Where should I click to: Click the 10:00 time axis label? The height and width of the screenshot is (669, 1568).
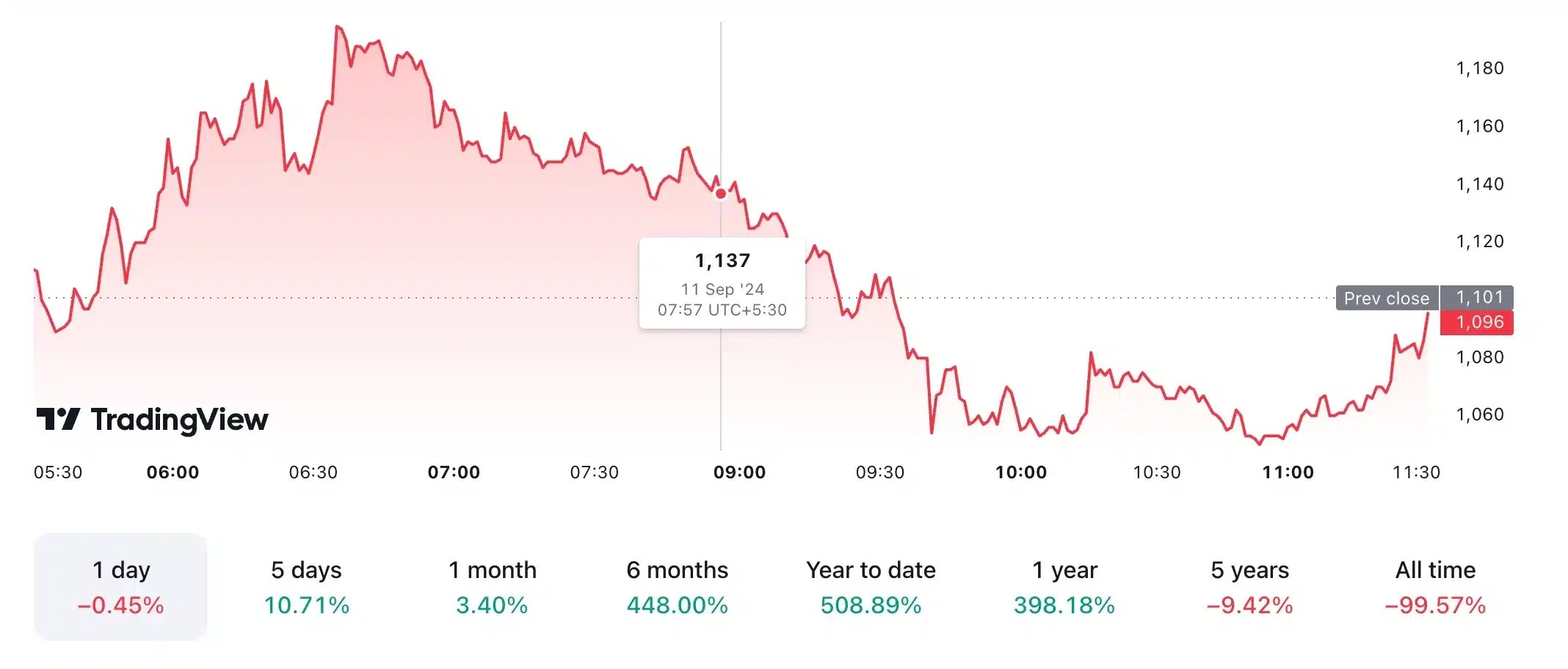pos(1020,472)
